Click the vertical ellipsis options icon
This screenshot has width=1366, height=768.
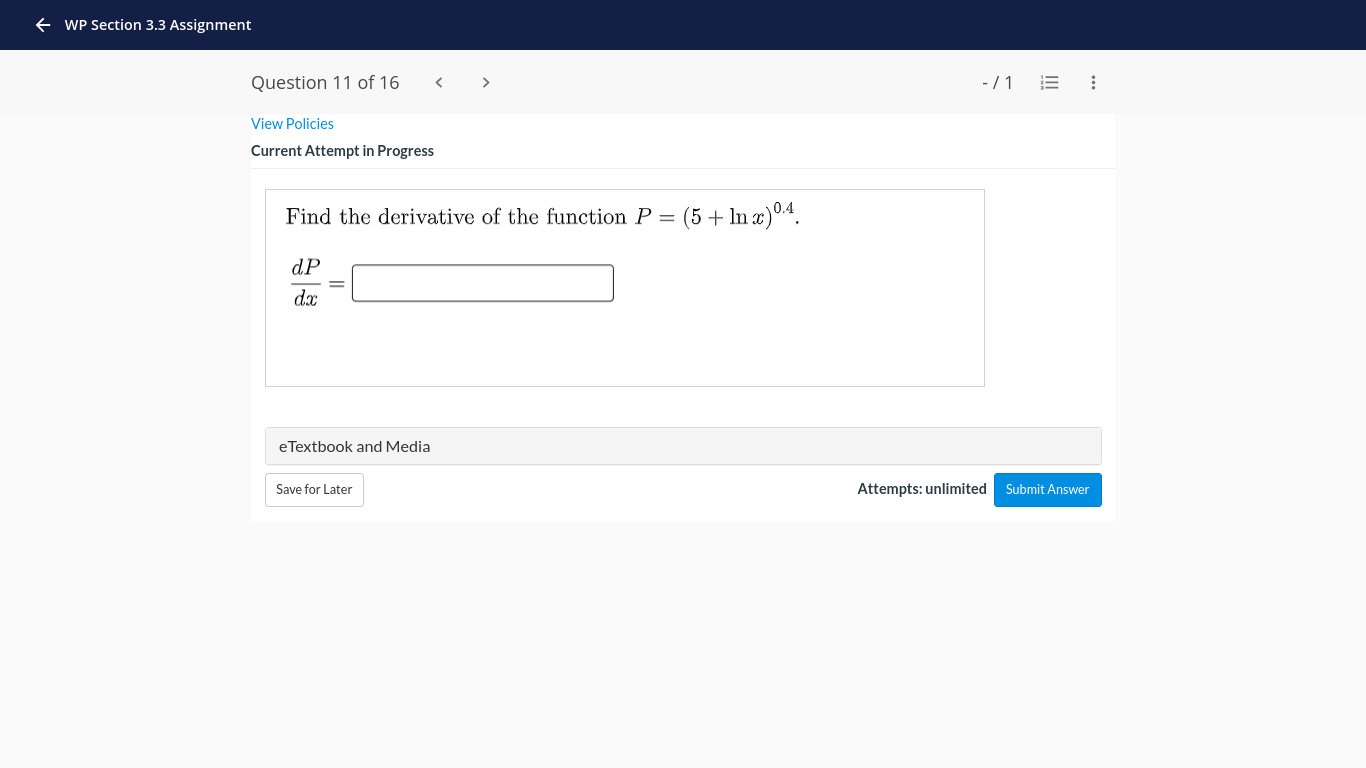[x=1093, y=82]
